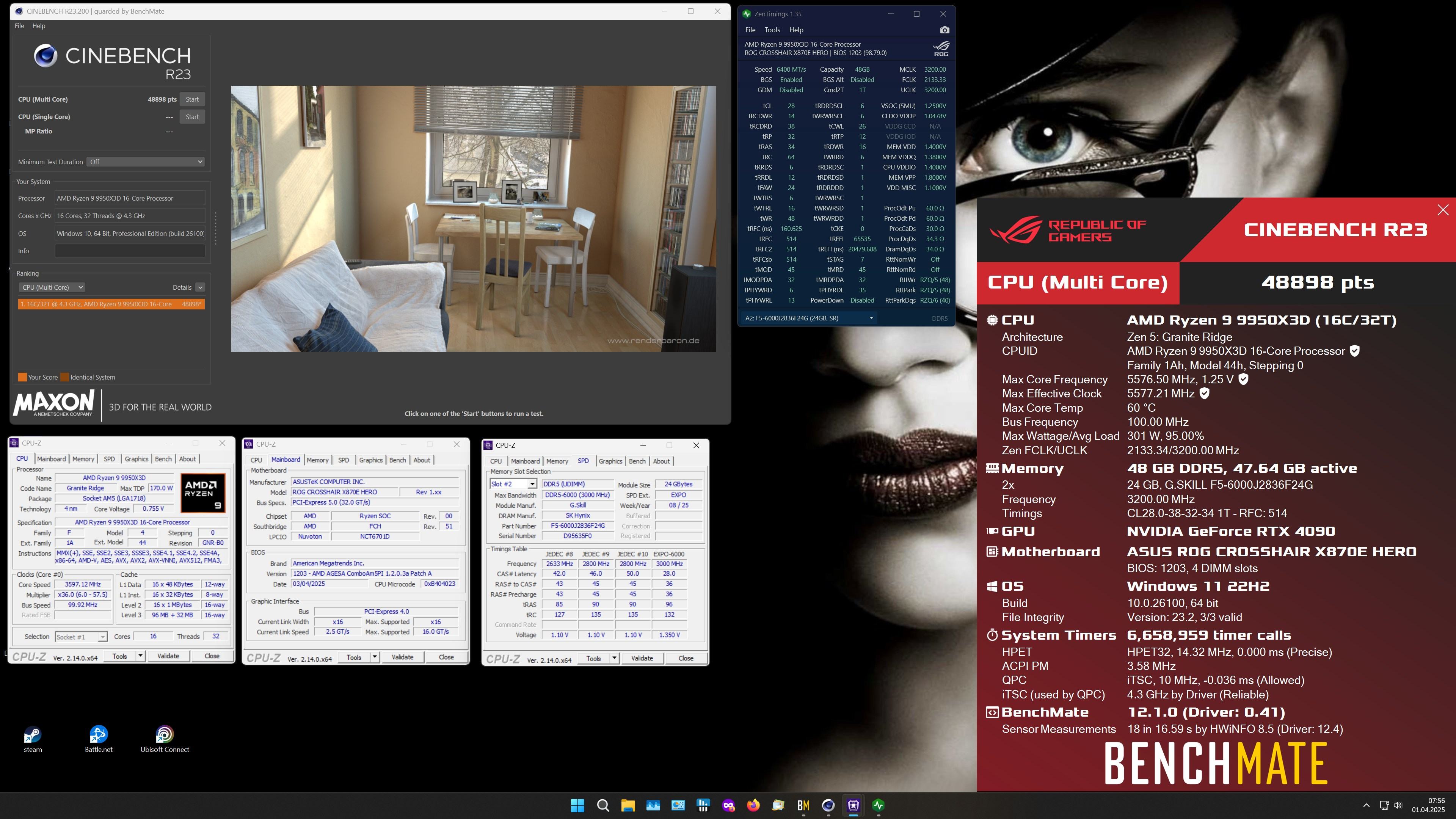Click Validate in the CPU-Z Mainboard window

(x=402, y=657)
